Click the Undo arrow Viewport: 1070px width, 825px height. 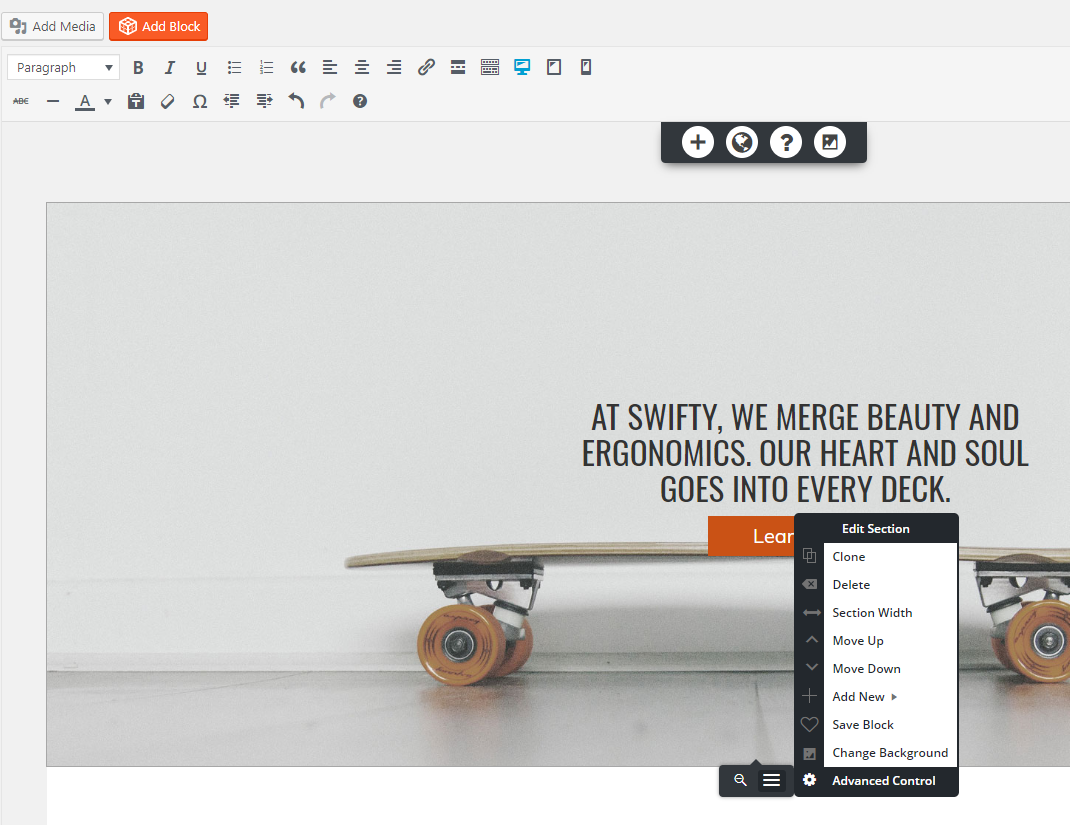[295, 101]
